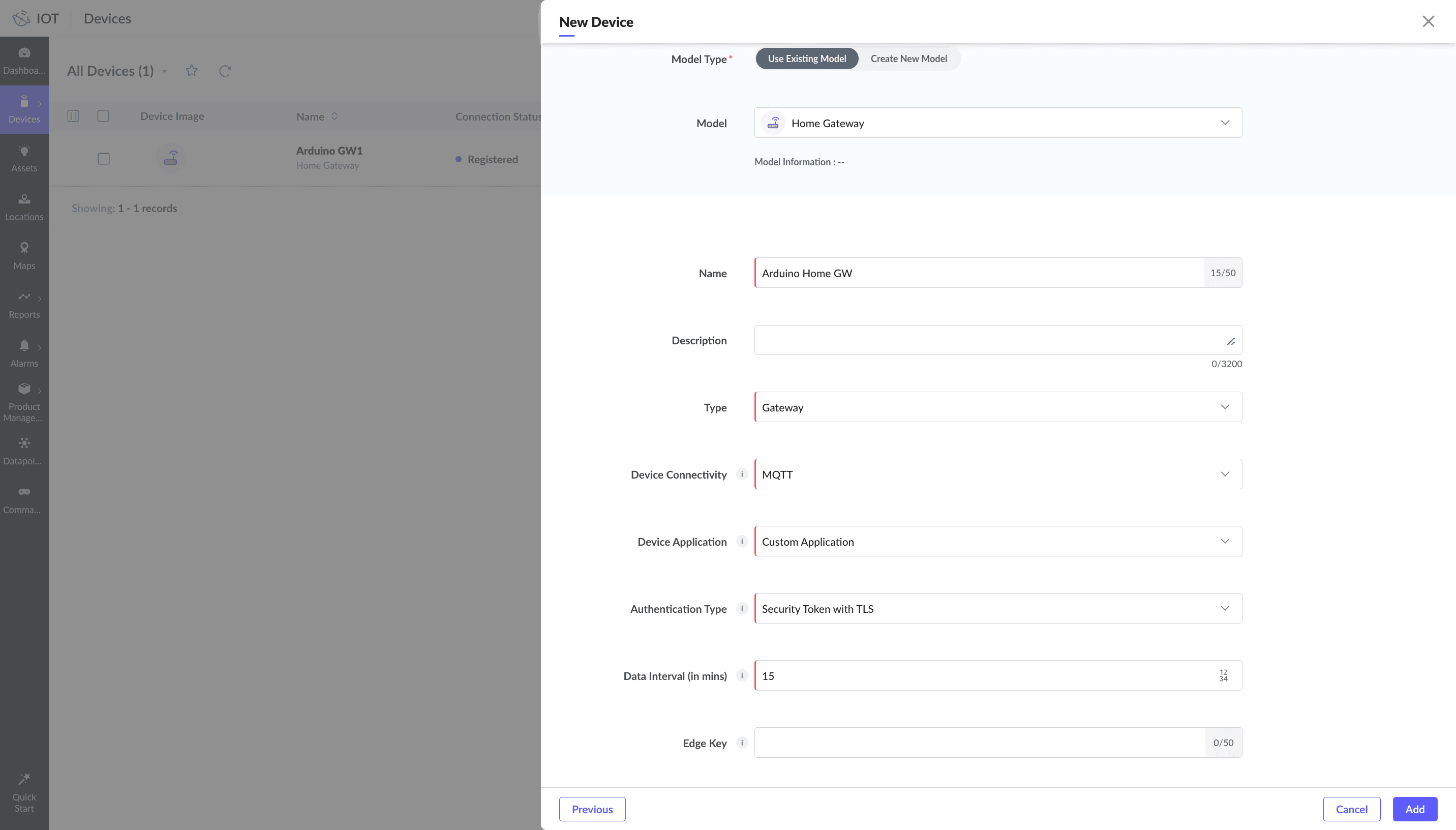The width and height of the screenshot is (1456, 830).
Task: Open Reports in the sidebar
Action: click(24, 305)
